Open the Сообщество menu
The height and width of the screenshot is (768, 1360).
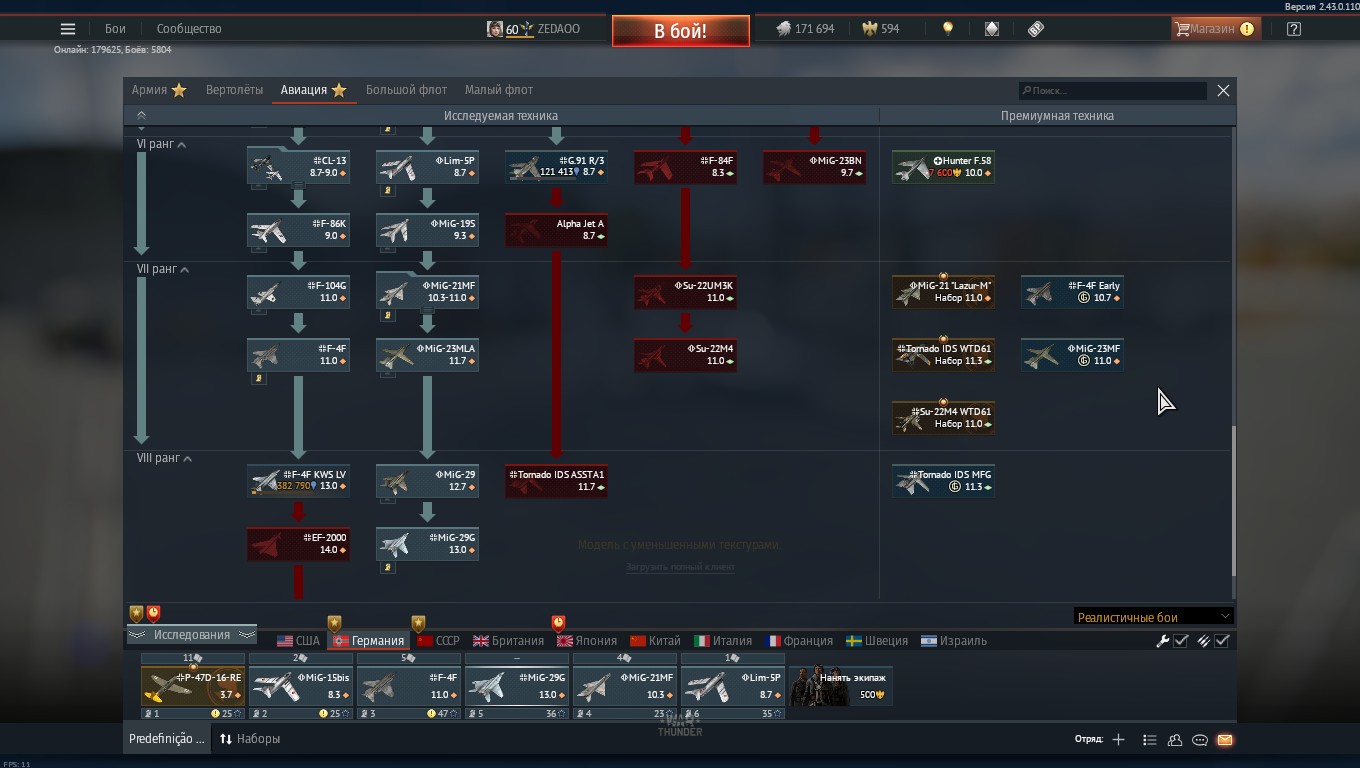pos(189,29)
